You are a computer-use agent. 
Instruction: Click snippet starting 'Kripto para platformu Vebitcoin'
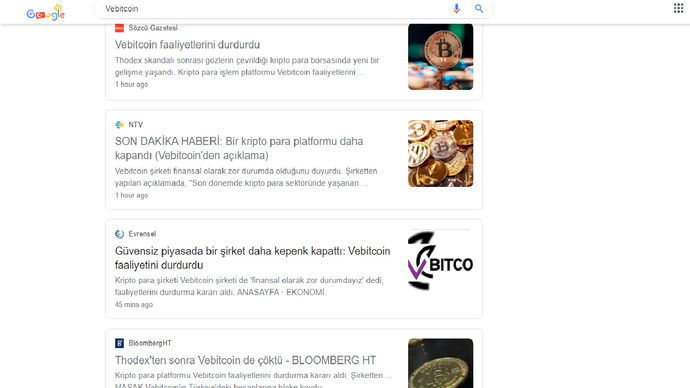pos(253,381)
